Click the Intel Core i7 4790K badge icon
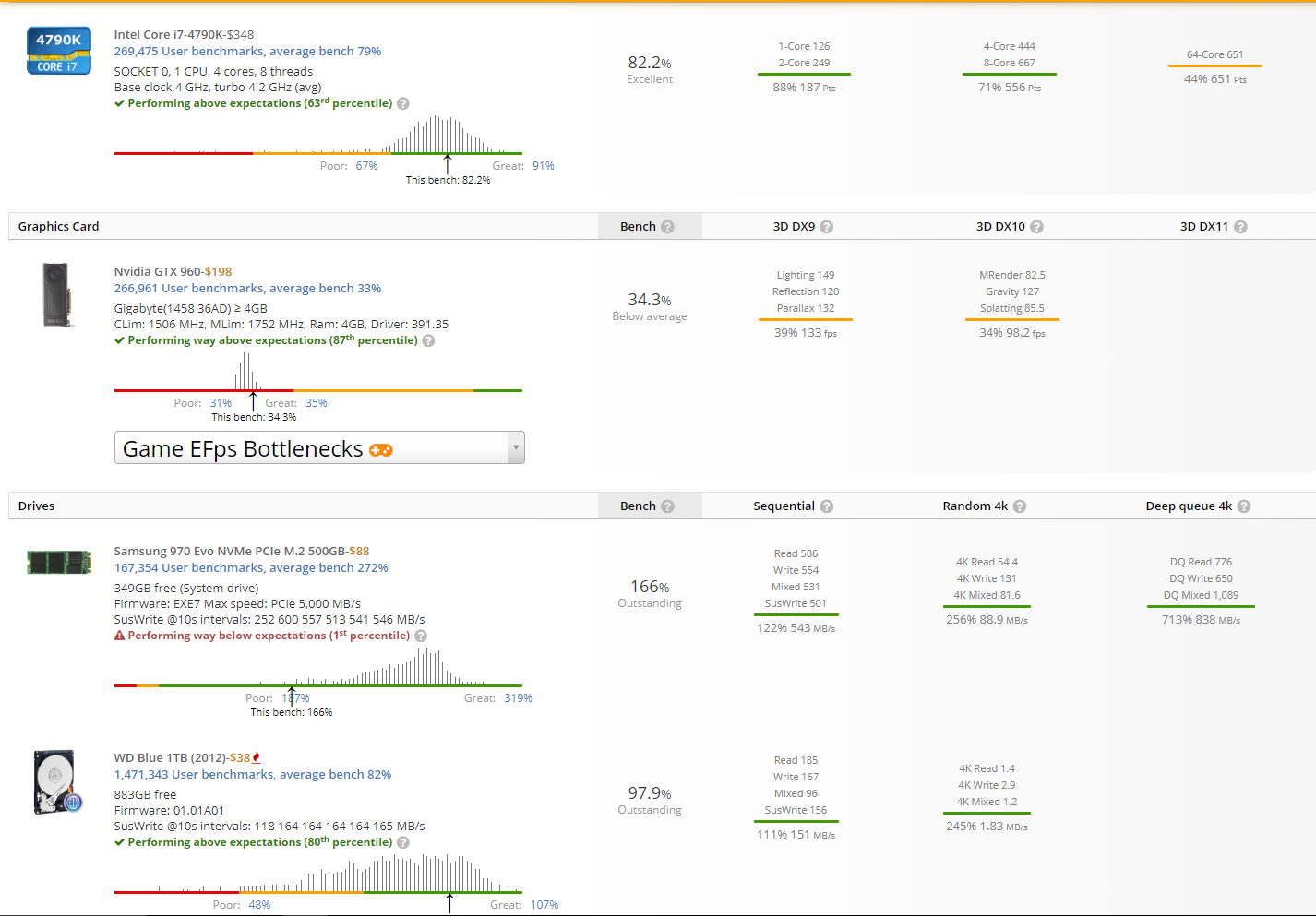The width and height of the screenshot is (1316, 916). point(59,51)
